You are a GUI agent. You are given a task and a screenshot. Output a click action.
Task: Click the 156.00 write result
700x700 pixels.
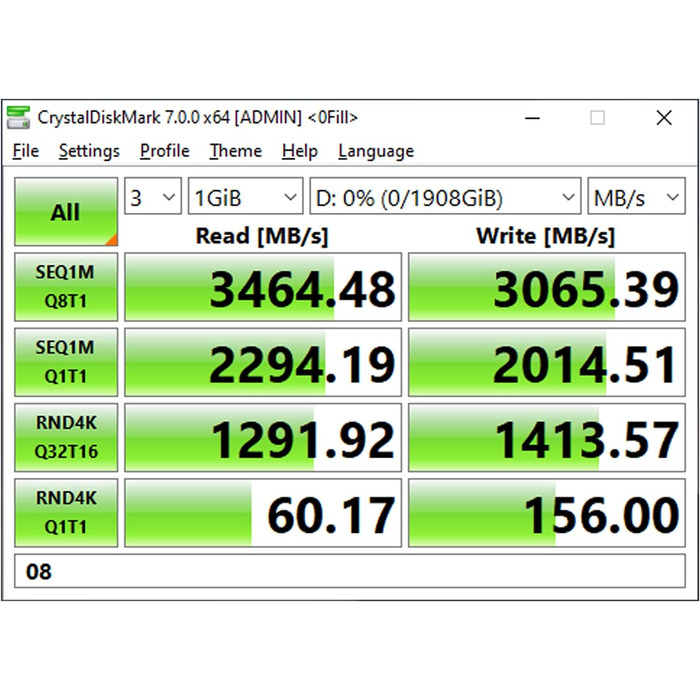(547, 513)
